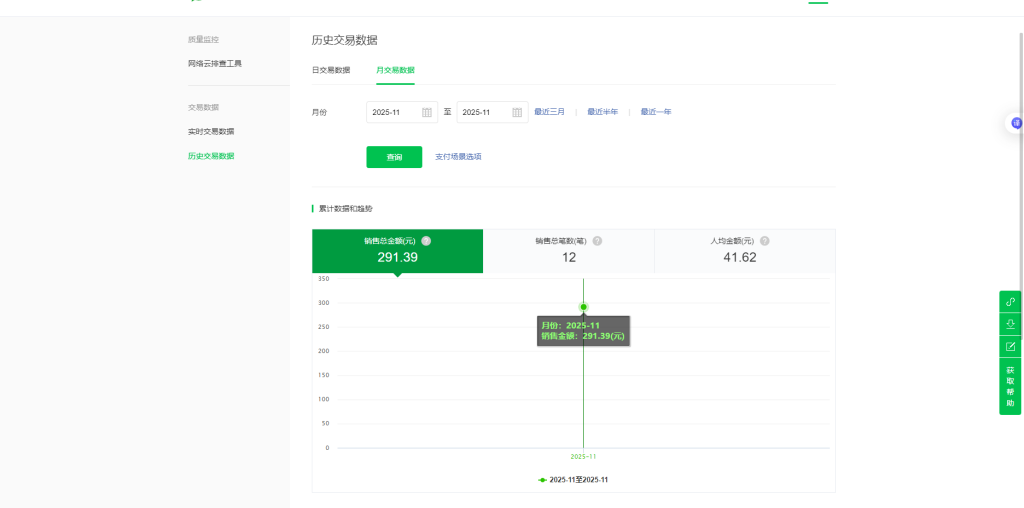Screen dimensions: 1024x508
Task: Open 网络云排查工具 in sidebar
Action: (215, 63)
